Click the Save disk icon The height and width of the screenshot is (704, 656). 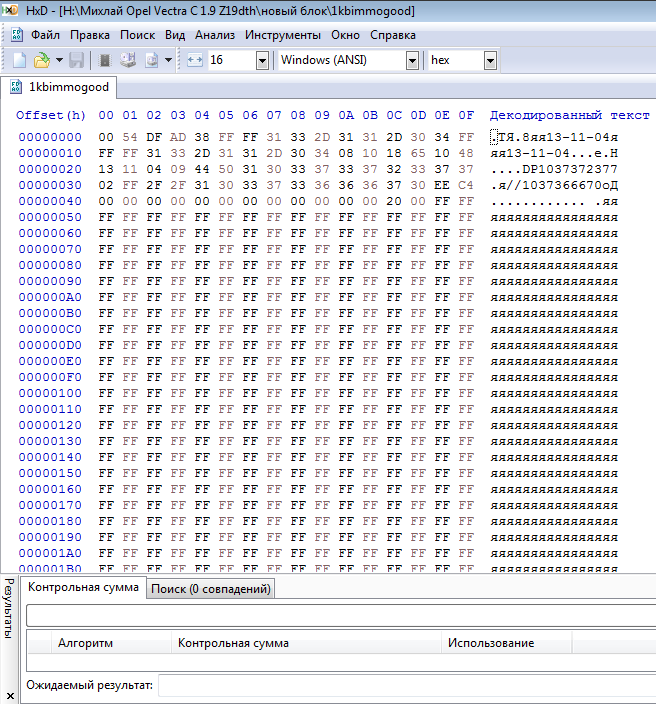point(77,60)
